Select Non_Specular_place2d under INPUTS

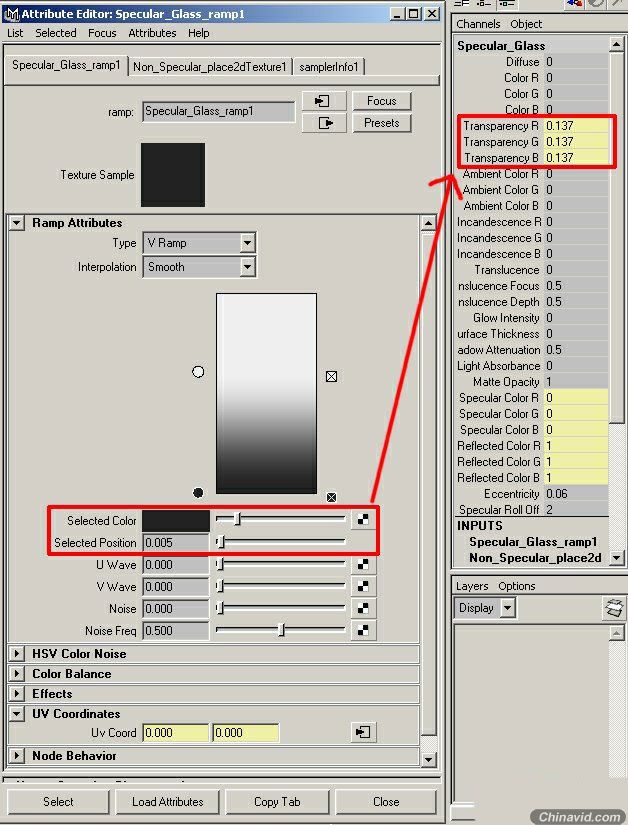coord(535,558)
